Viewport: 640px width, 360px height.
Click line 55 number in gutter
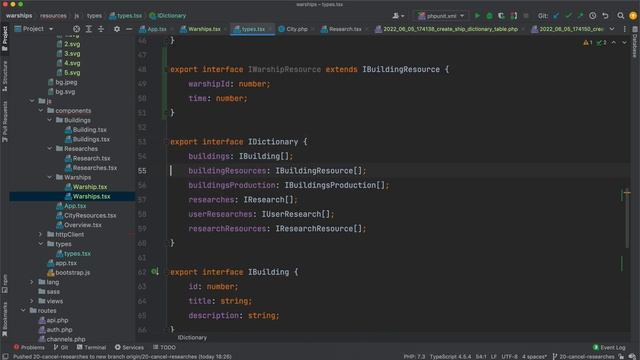coord(142,171)
